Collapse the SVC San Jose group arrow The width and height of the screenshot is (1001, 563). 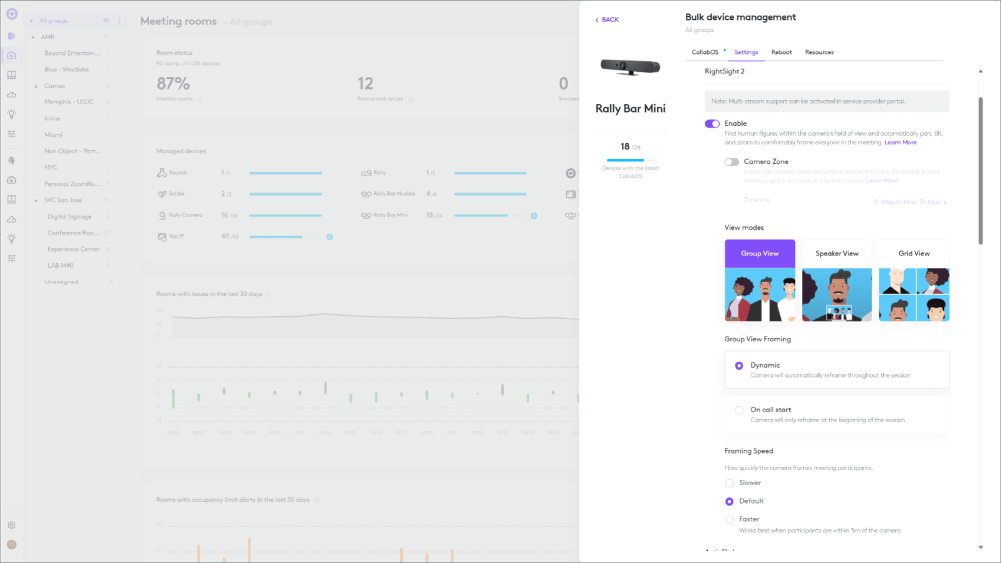coord(36,200)
